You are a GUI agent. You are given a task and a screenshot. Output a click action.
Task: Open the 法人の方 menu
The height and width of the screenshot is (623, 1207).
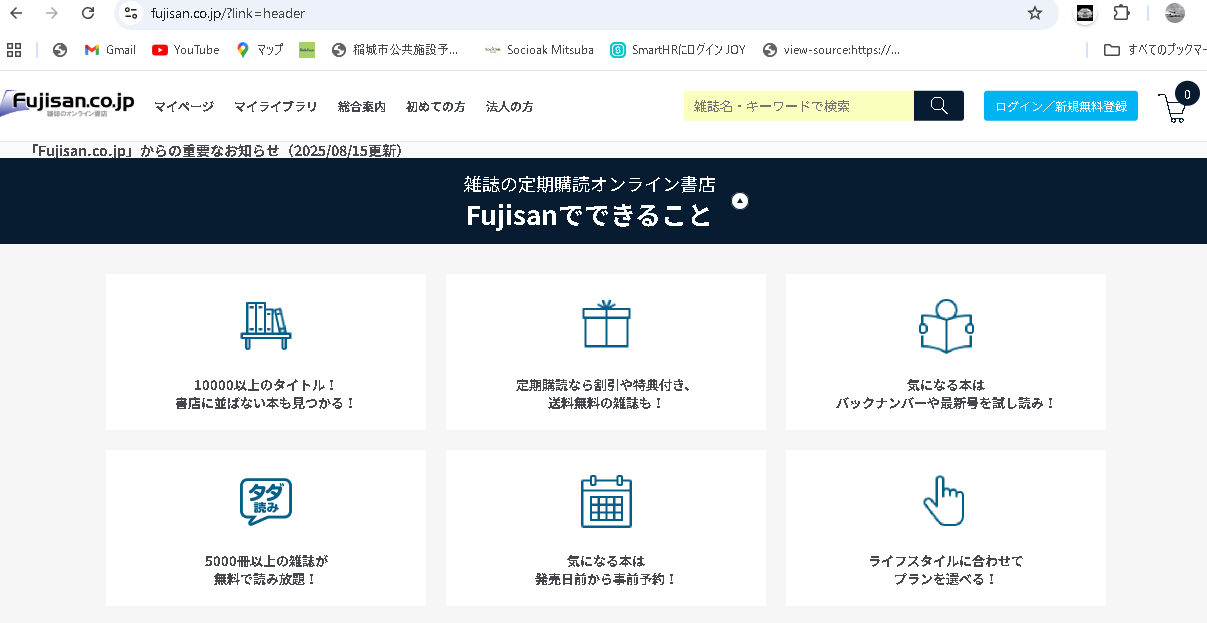pos(510,107)
